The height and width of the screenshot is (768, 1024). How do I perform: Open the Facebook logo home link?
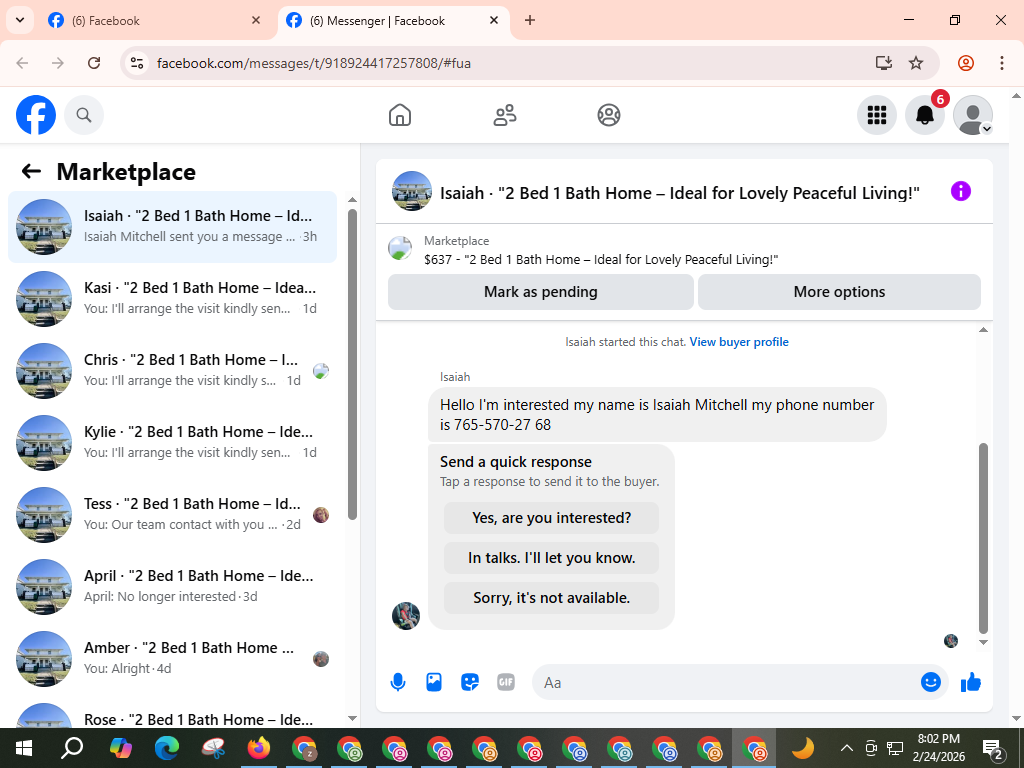click(x=36, y=115)
